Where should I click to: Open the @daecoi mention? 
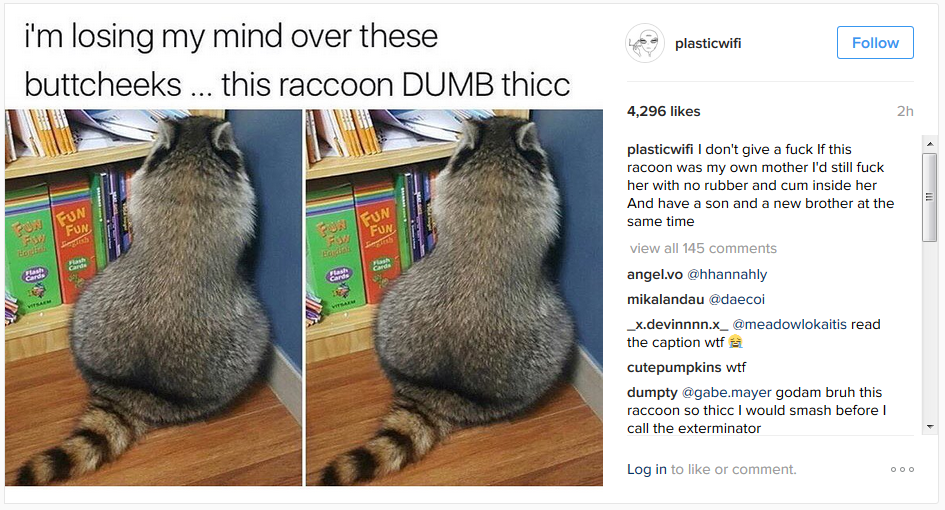(736, 300)
